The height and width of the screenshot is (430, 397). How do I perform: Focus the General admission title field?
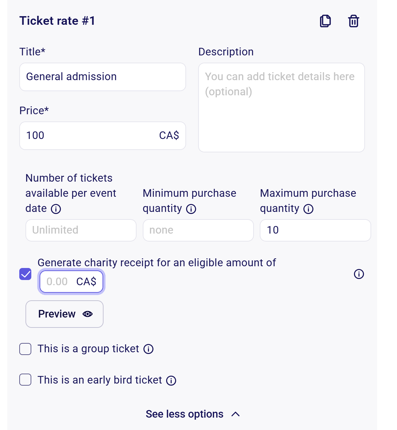coord(102,77)
